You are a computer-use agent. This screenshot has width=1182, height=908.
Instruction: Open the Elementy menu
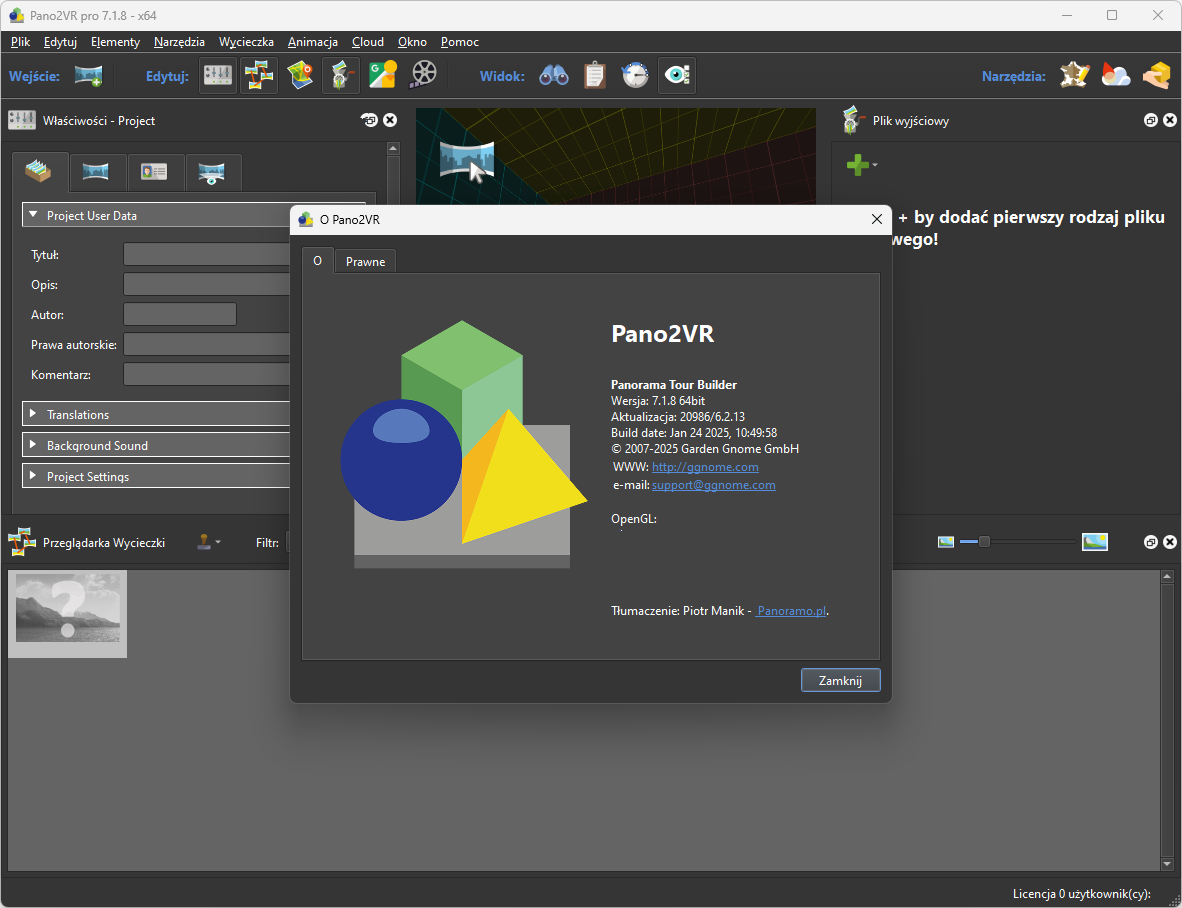(115, 41)
